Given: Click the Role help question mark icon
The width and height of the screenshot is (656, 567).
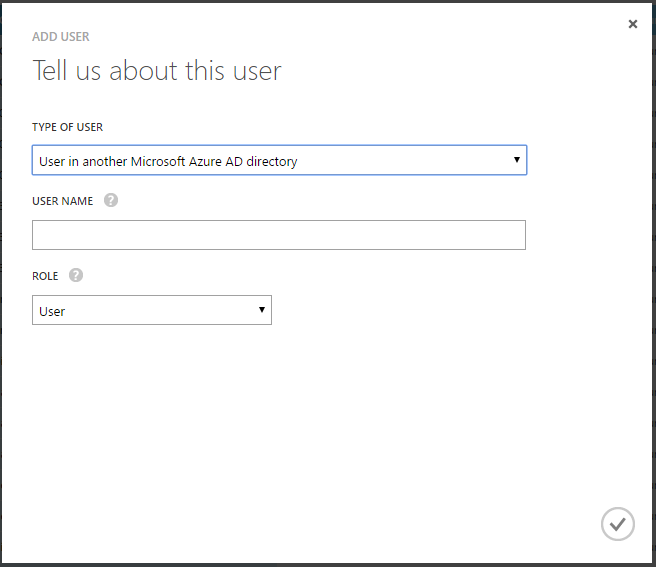Looking at the screenshot, I should 76,275.
